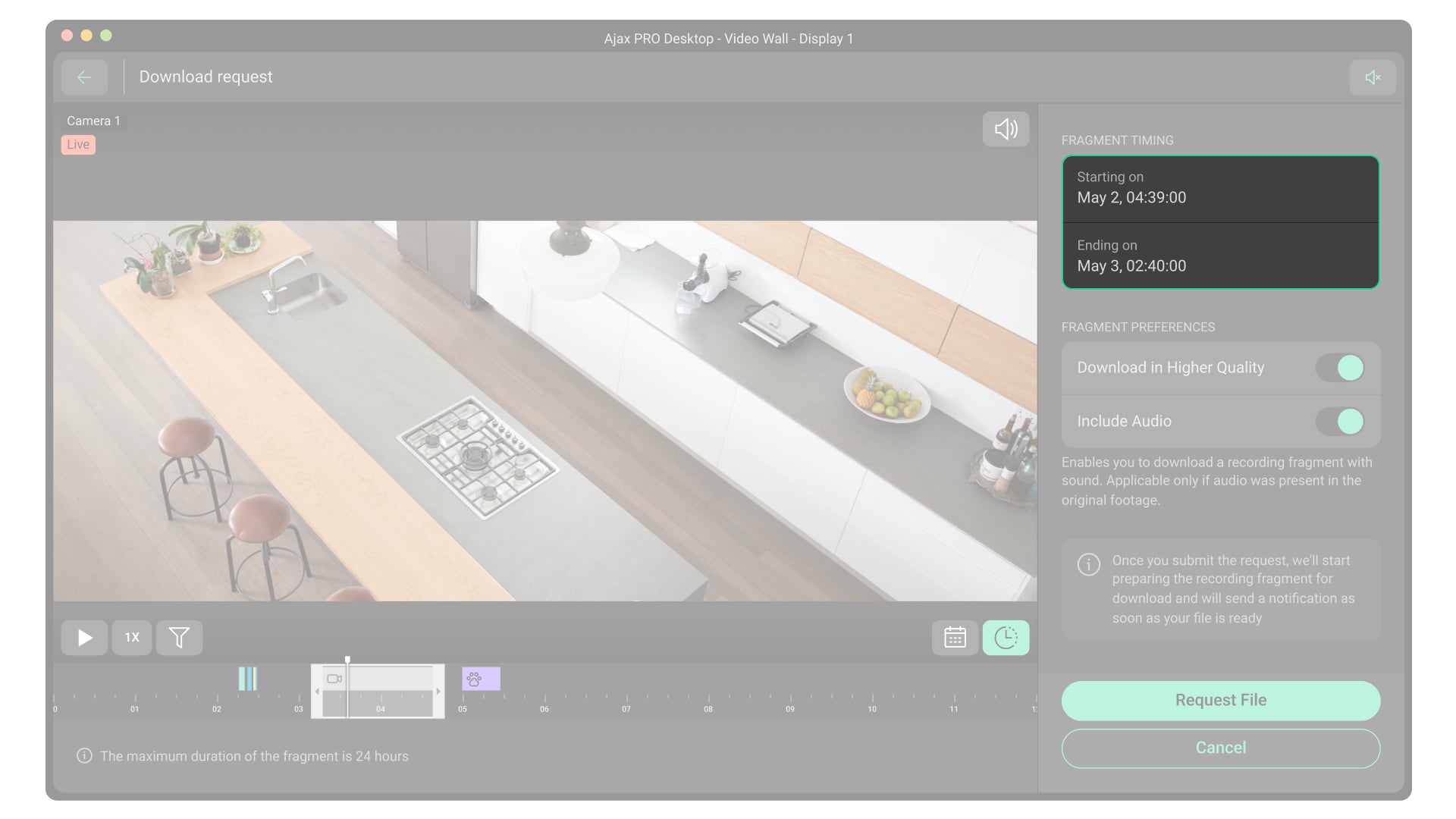
Task: Click the fragment's left edge arrow handle
Action: pos(317,692)
